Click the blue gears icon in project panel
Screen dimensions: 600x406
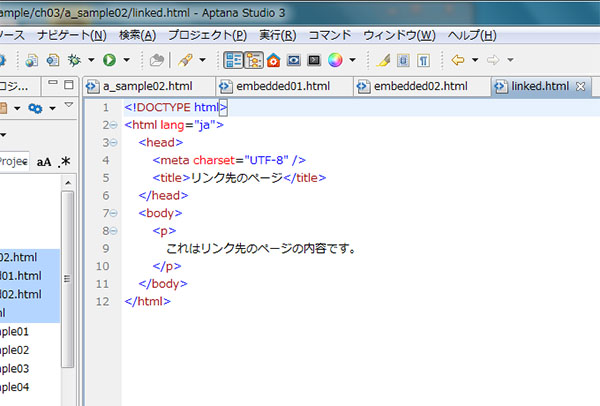coord(35,109)
